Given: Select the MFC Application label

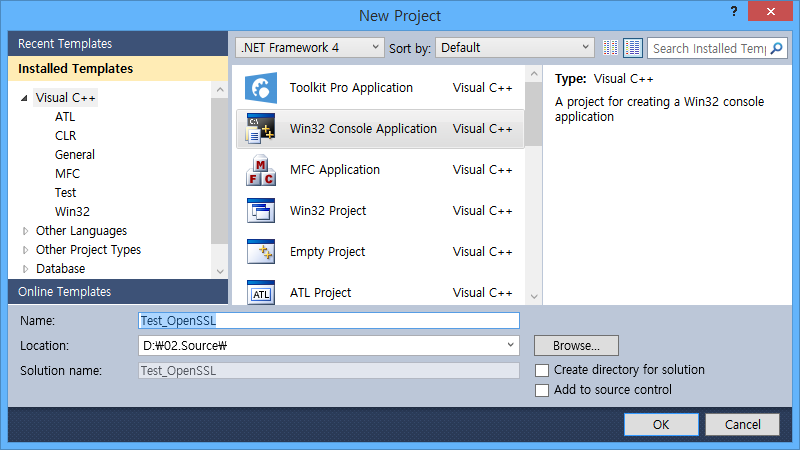Looking at the screenshot, I should pos(335,170).
